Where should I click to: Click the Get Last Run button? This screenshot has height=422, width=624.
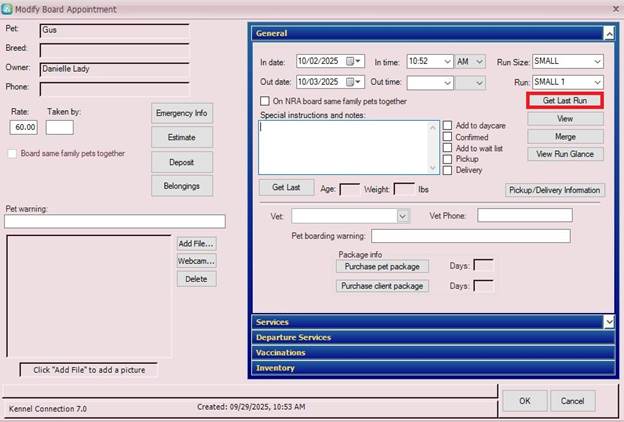tap(565, 101)
